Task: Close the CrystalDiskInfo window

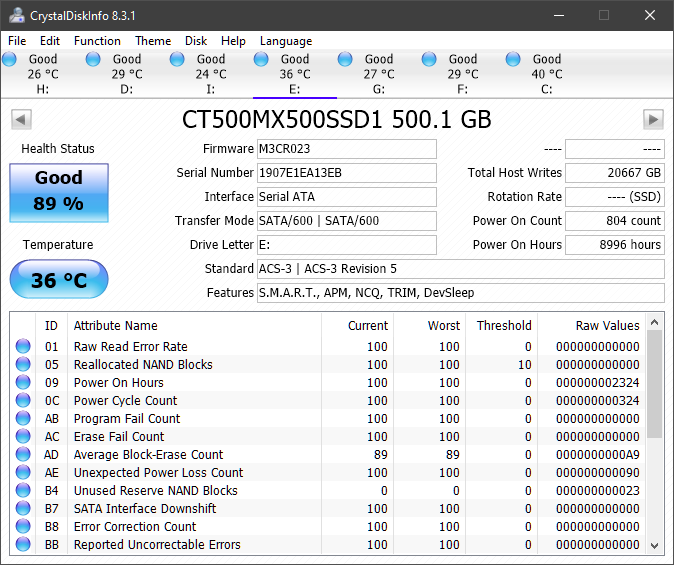Action: pyautogui.click(x=649, y=15)
